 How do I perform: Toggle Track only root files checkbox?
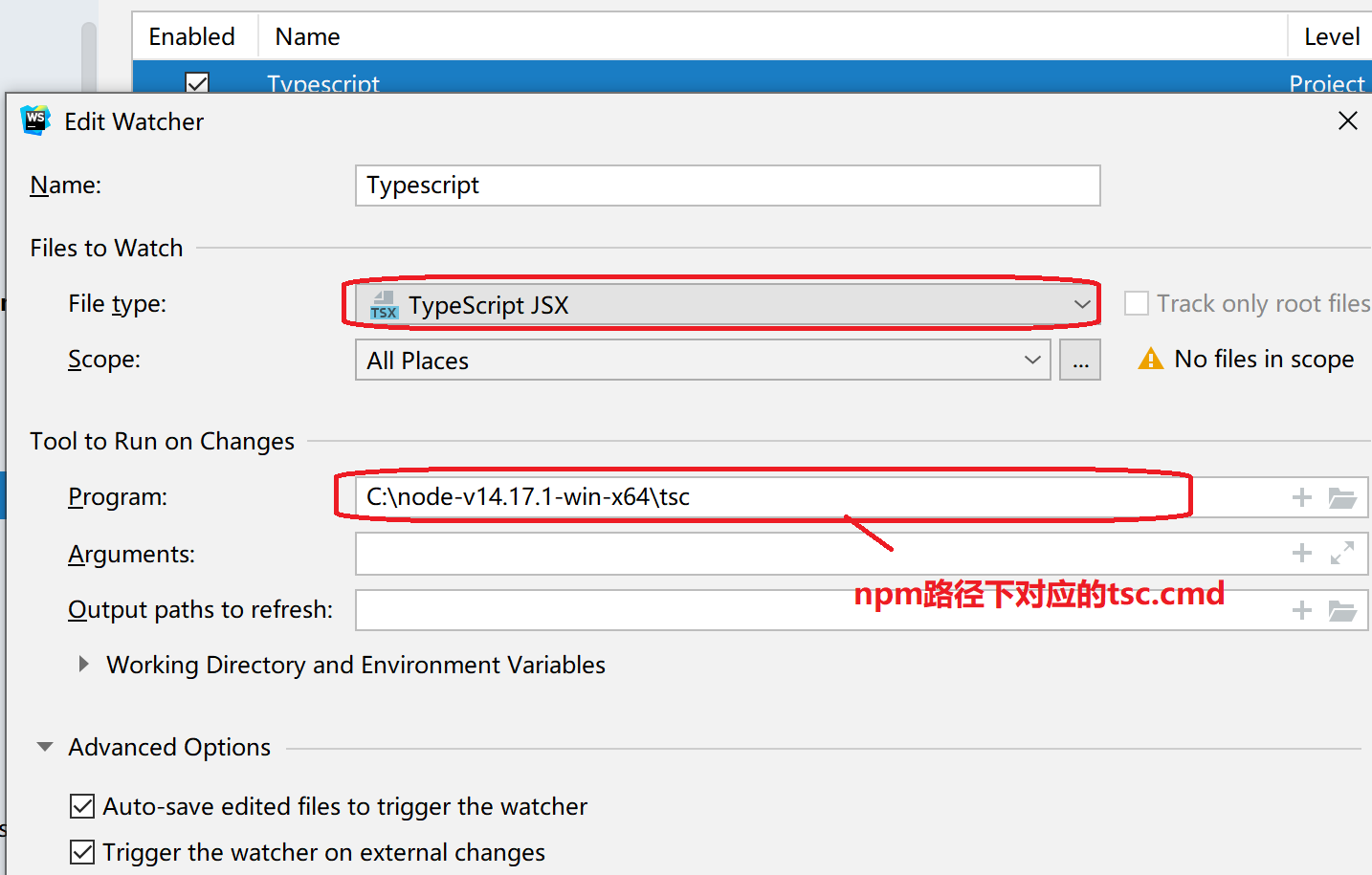pyautogui.click(x=1136, y=303)
